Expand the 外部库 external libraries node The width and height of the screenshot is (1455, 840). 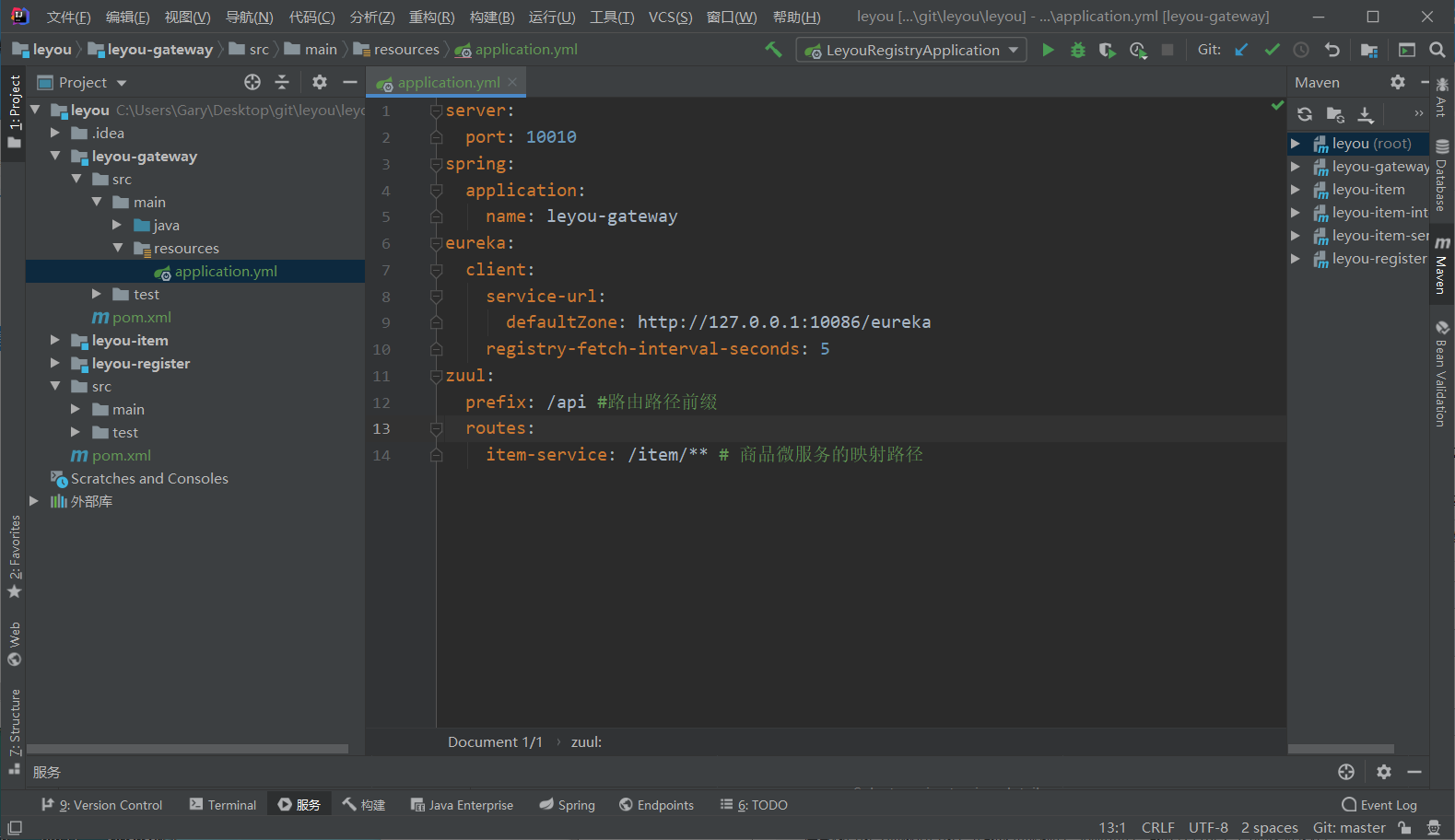click(x=34, y=501)
